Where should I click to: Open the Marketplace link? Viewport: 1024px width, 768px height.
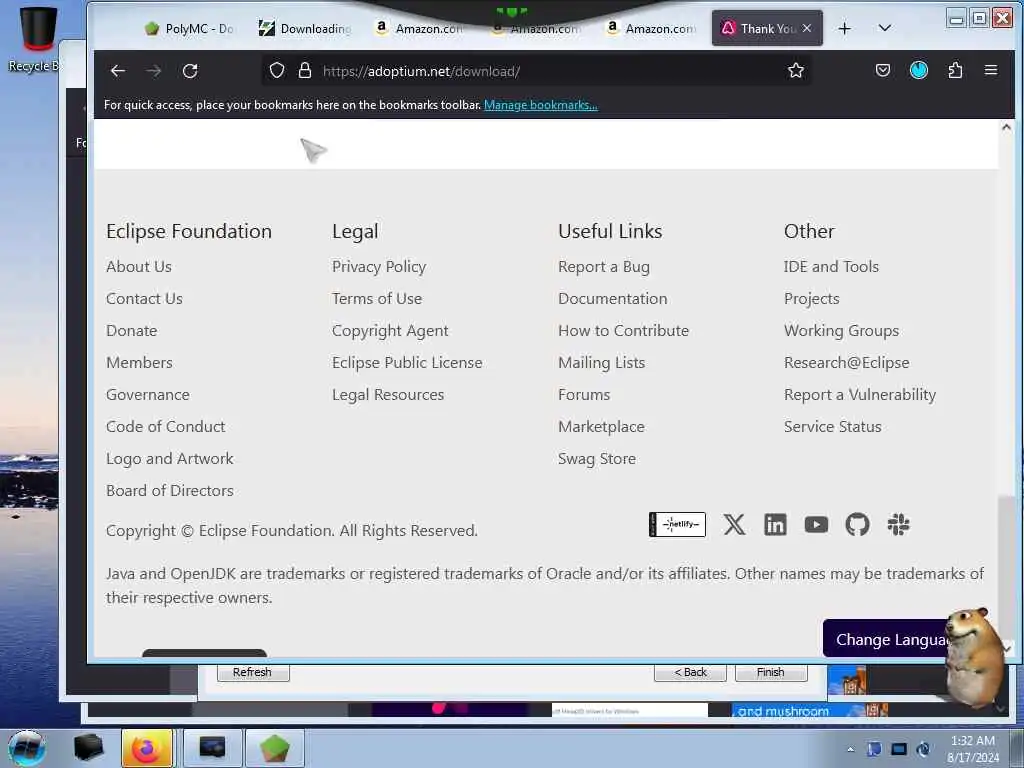601,426
